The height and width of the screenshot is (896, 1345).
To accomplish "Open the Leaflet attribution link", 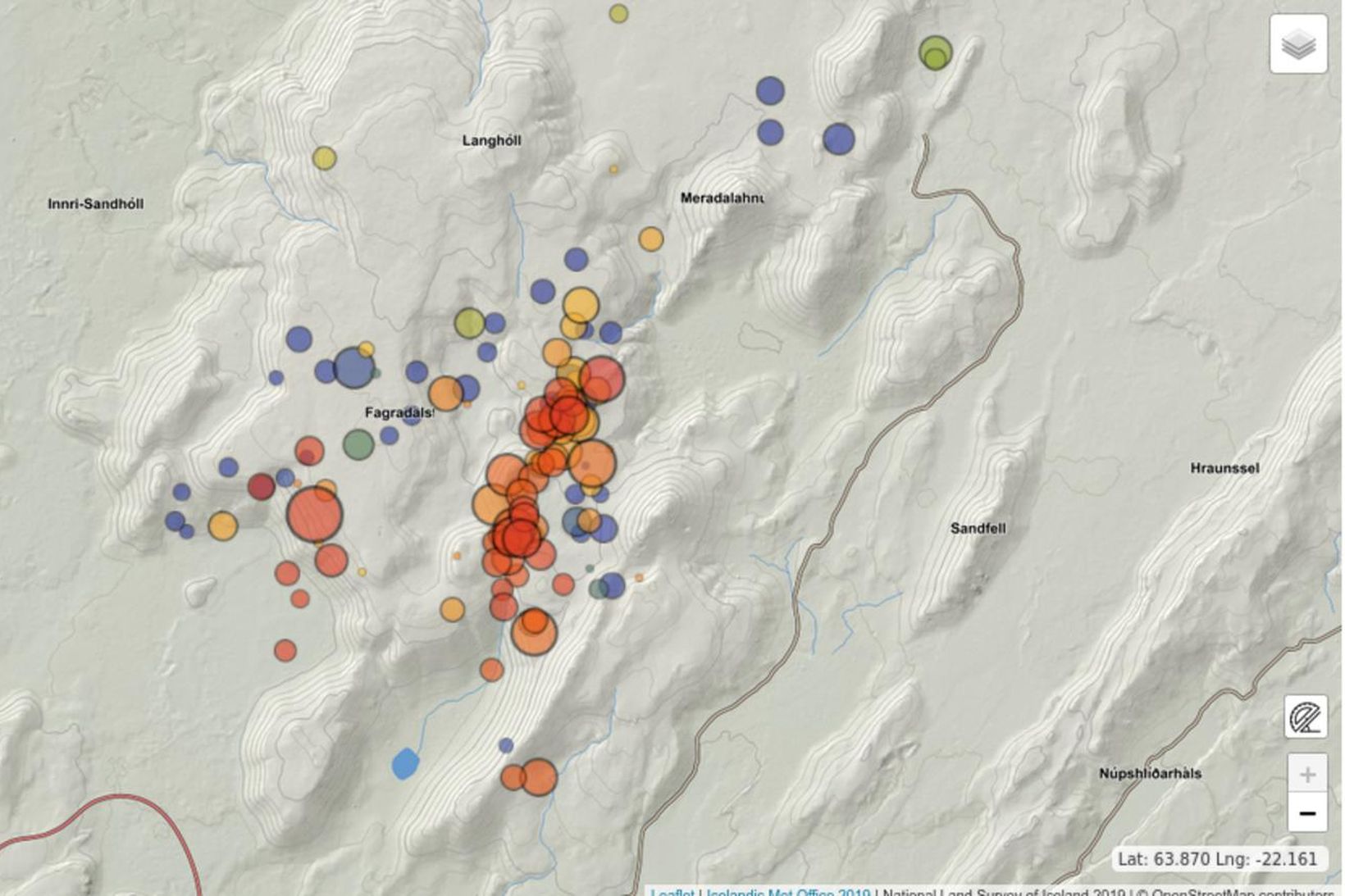I will pyautogui.click(x=672, y=892).
